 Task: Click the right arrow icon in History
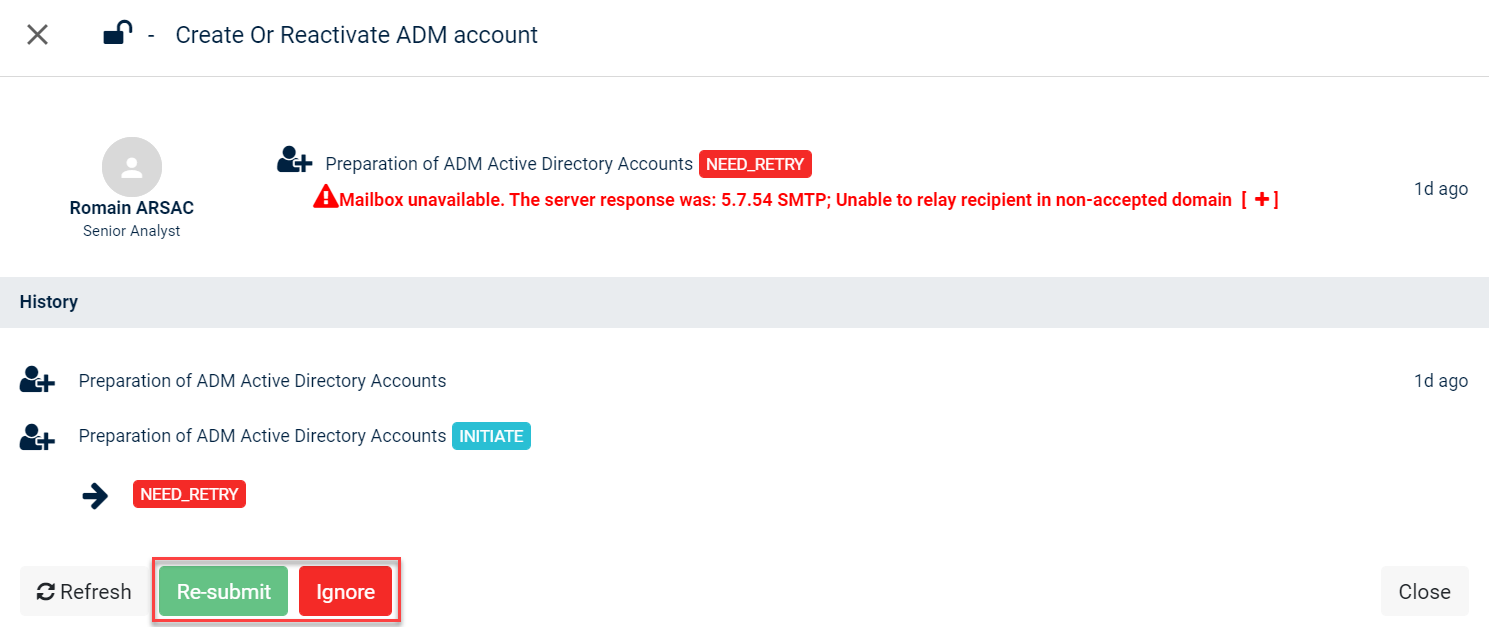(x=95, y=495)
